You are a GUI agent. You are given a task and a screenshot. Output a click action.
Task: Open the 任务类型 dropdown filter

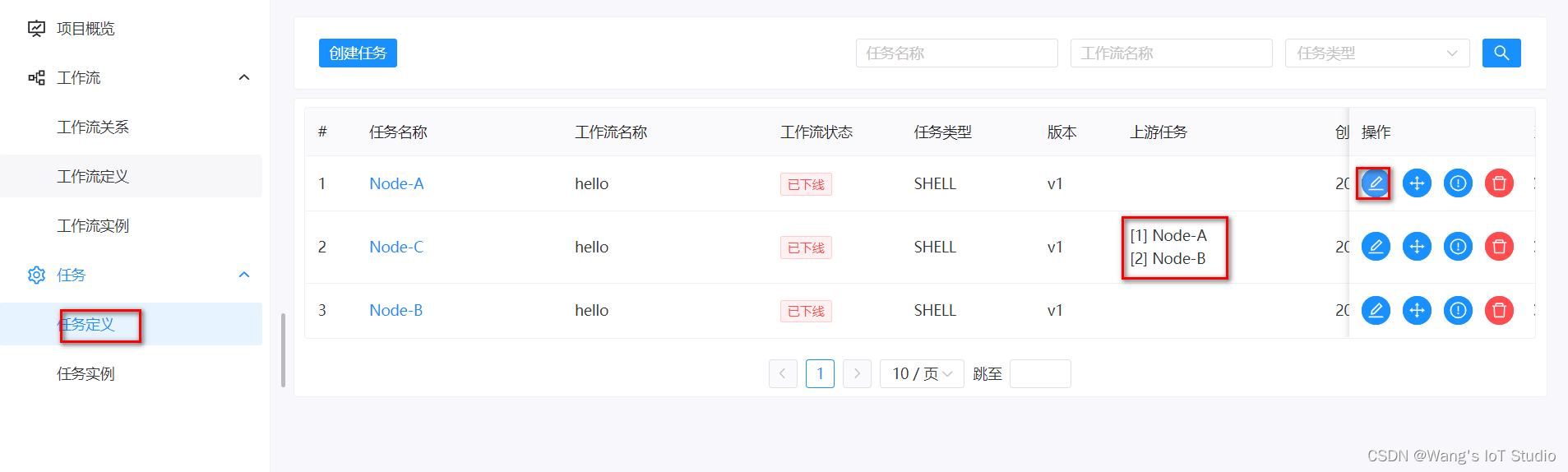[1376, 53]
